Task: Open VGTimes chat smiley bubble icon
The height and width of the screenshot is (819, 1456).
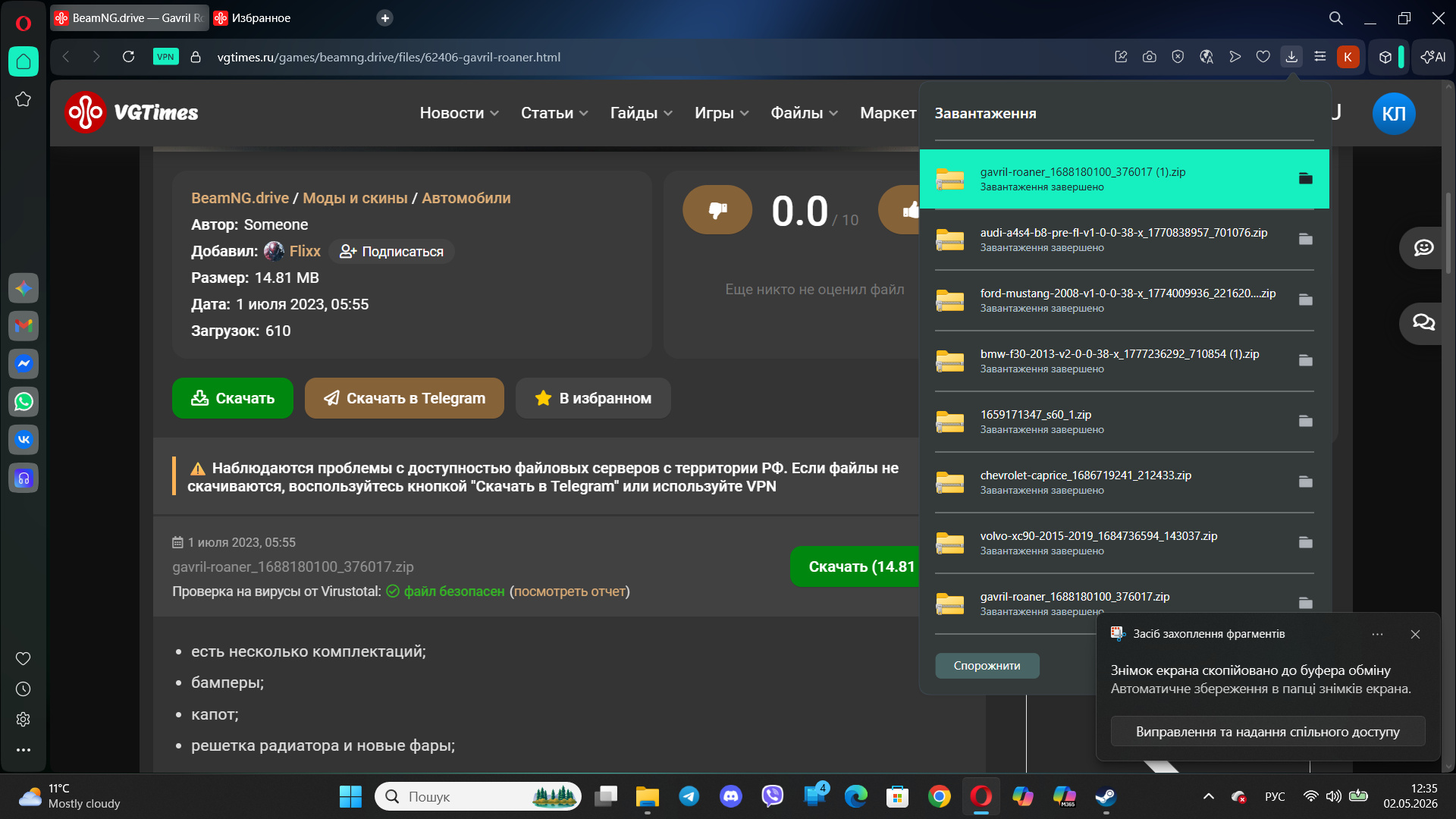Action: pyautogui.click(x=1423, y=248)
